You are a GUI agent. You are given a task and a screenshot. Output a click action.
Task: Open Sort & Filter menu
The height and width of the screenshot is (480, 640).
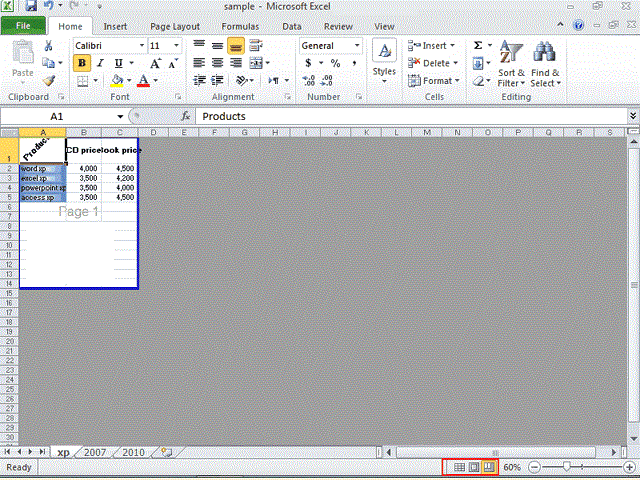(x=511, y=64)
